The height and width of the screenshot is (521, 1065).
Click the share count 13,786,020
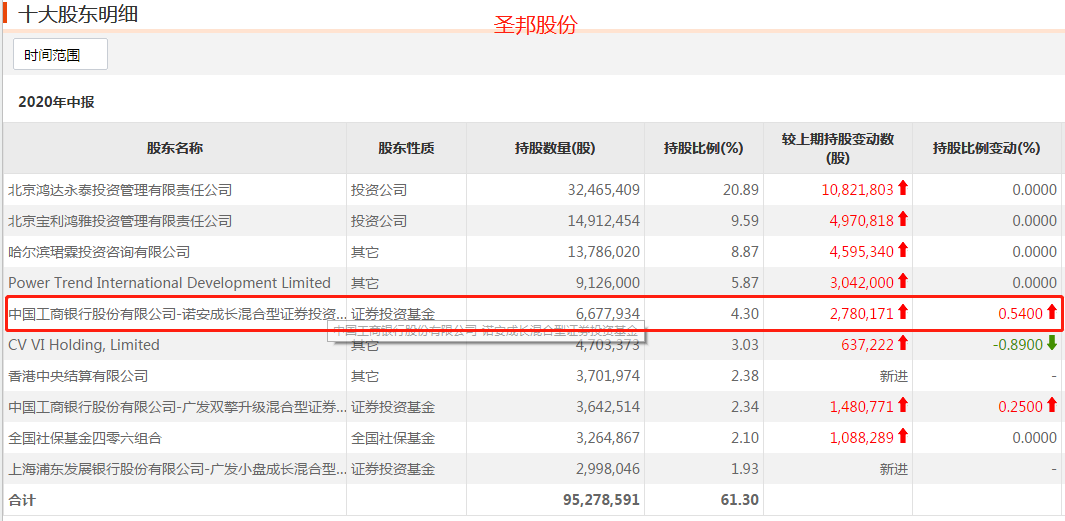tap(603, 252)
